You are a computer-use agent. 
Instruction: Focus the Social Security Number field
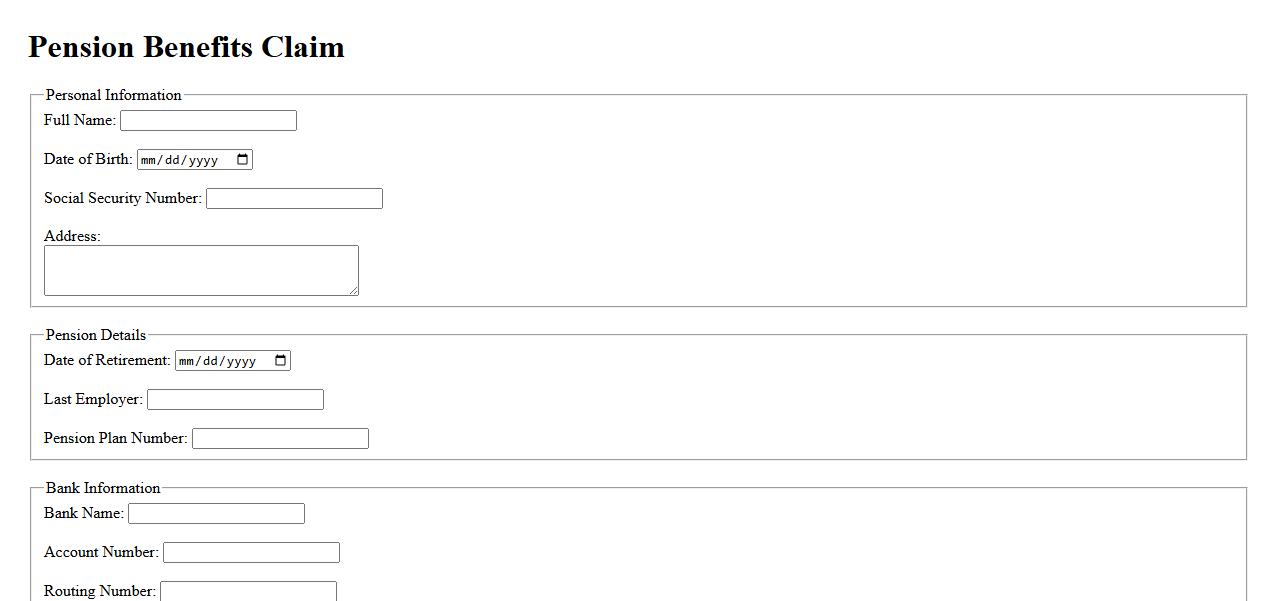point(294,199)
